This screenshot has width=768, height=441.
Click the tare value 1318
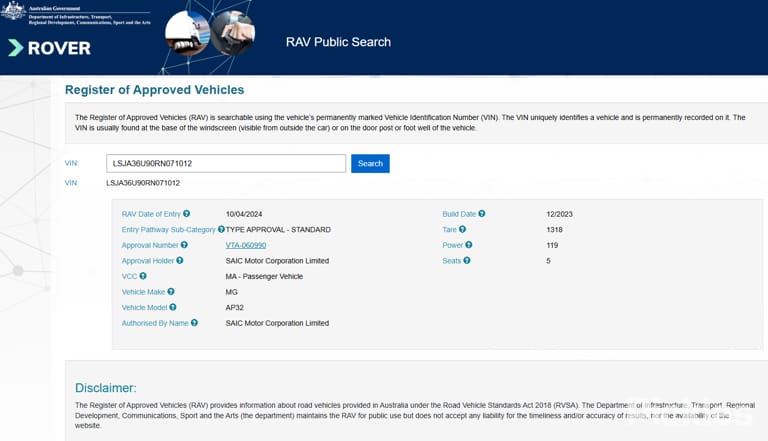point(554,230)
